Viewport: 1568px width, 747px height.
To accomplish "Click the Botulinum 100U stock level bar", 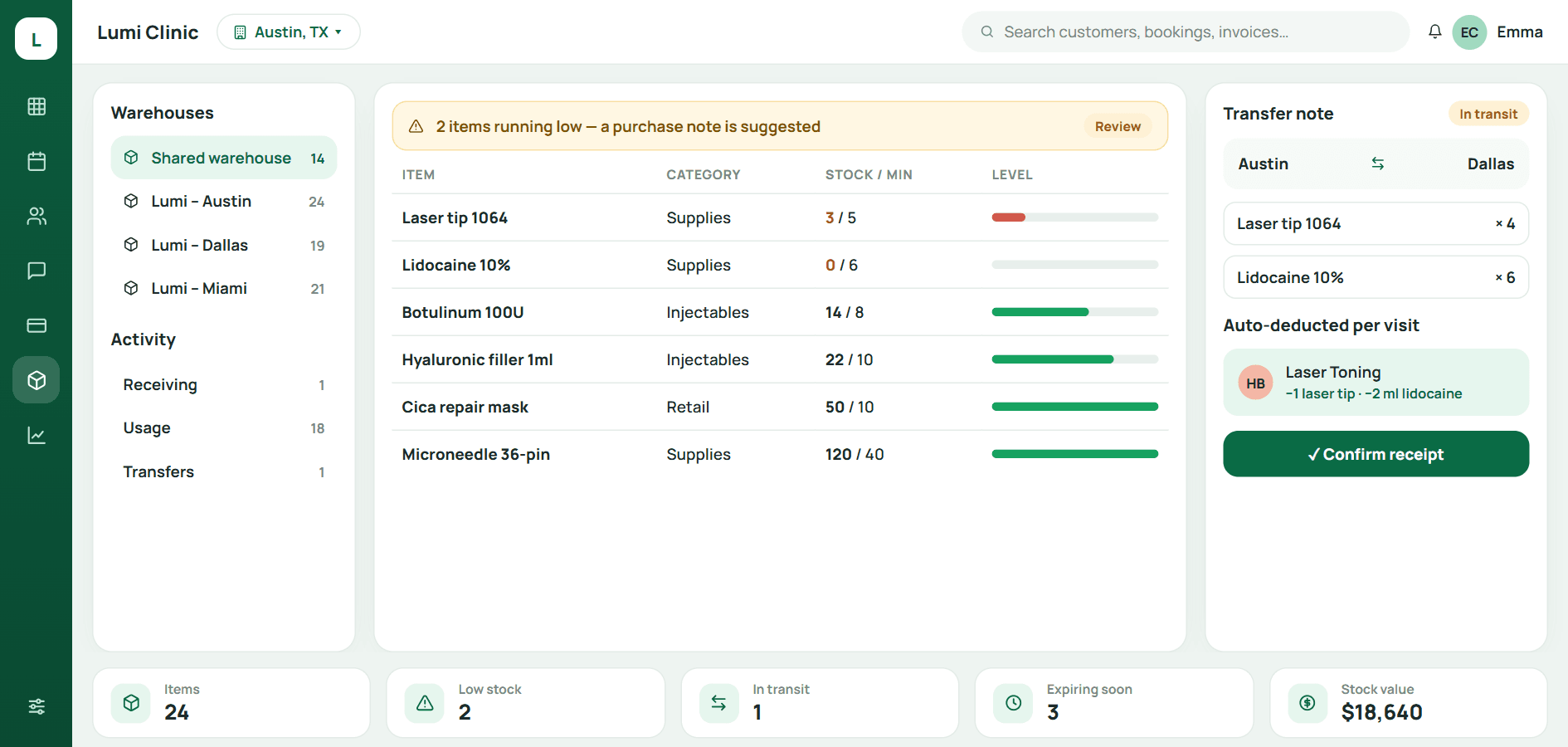I will point(1074,312).
